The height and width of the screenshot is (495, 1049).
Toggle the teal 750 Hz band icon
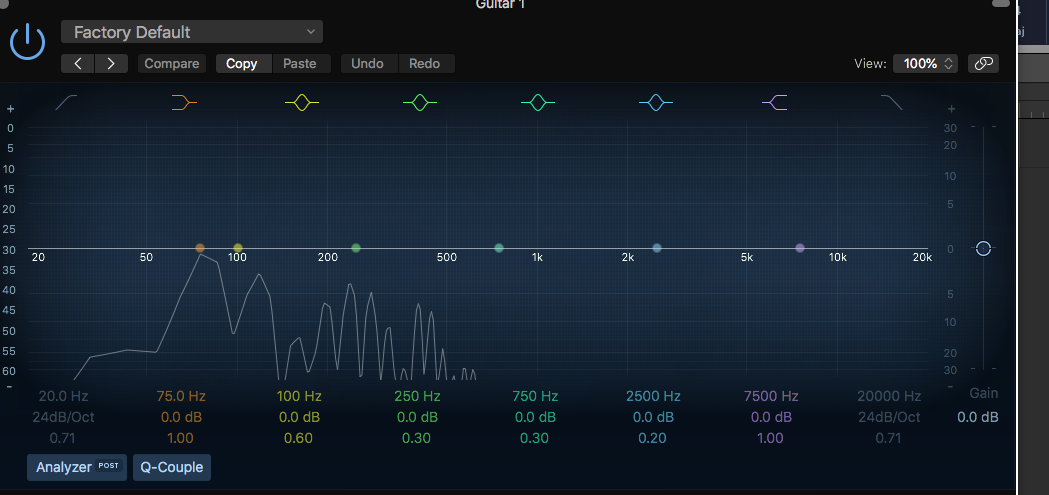pos(538,102)
